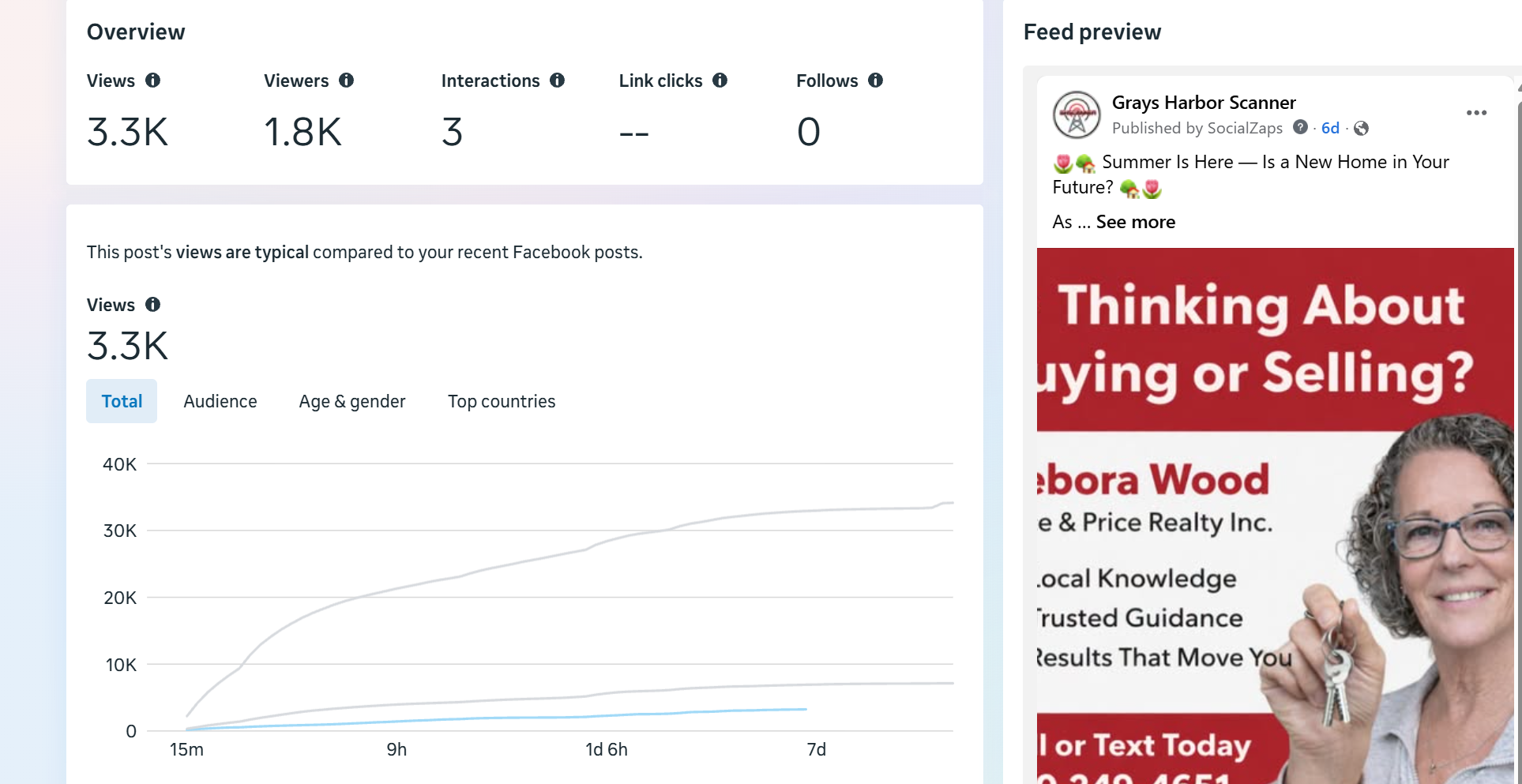The height and width of the screenshot is (784, 1522).
Task: Click the info icon next to Overview Views
Action: pos(153,81)
